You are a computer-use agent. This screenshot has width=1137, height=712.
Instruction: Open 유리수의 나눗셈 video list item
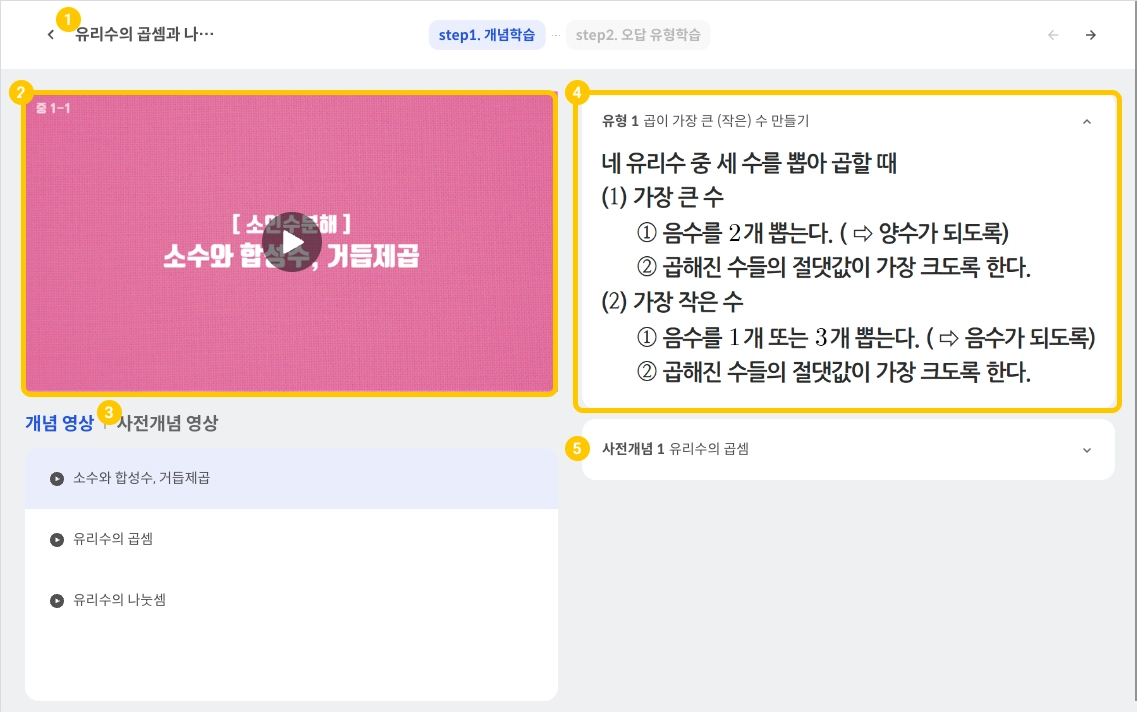(292, 600)
